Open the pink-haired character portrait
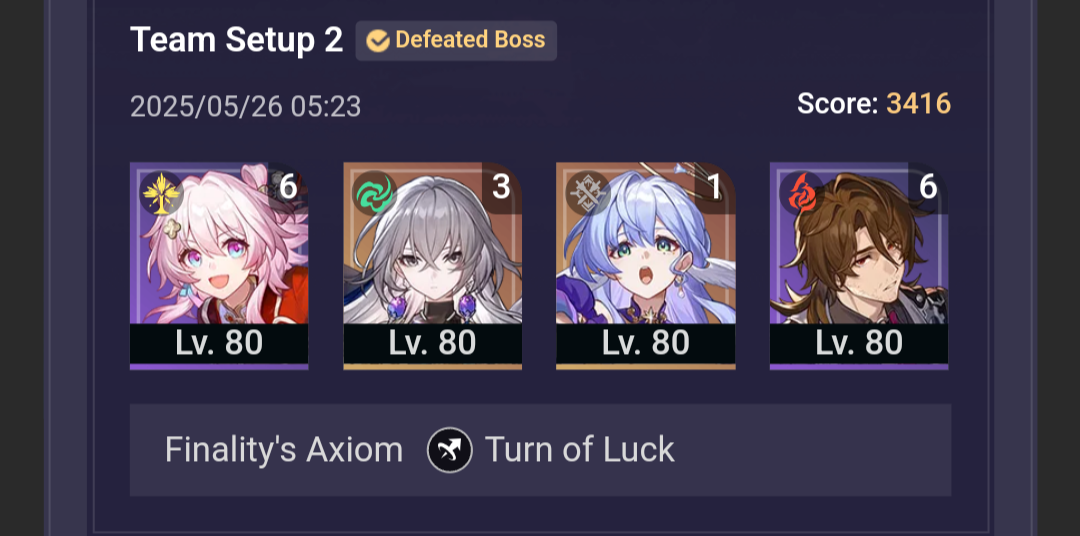 pyautogui.click(x=219, y=266)
